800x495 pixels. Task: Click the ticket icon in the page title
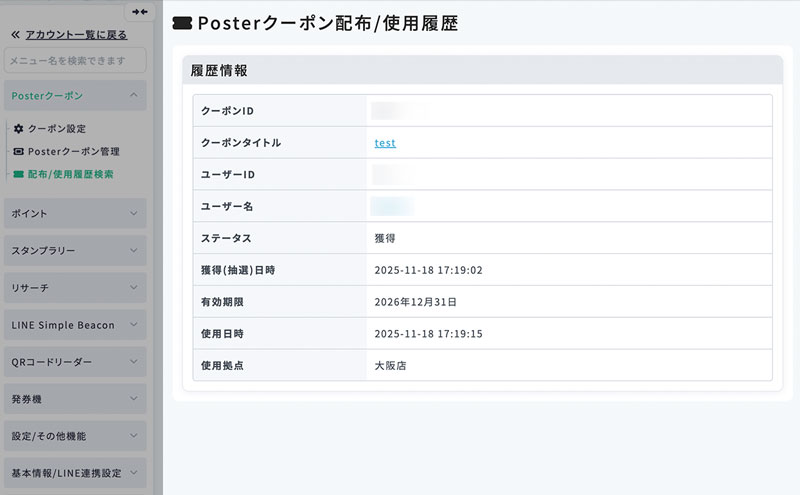point(182,21)
